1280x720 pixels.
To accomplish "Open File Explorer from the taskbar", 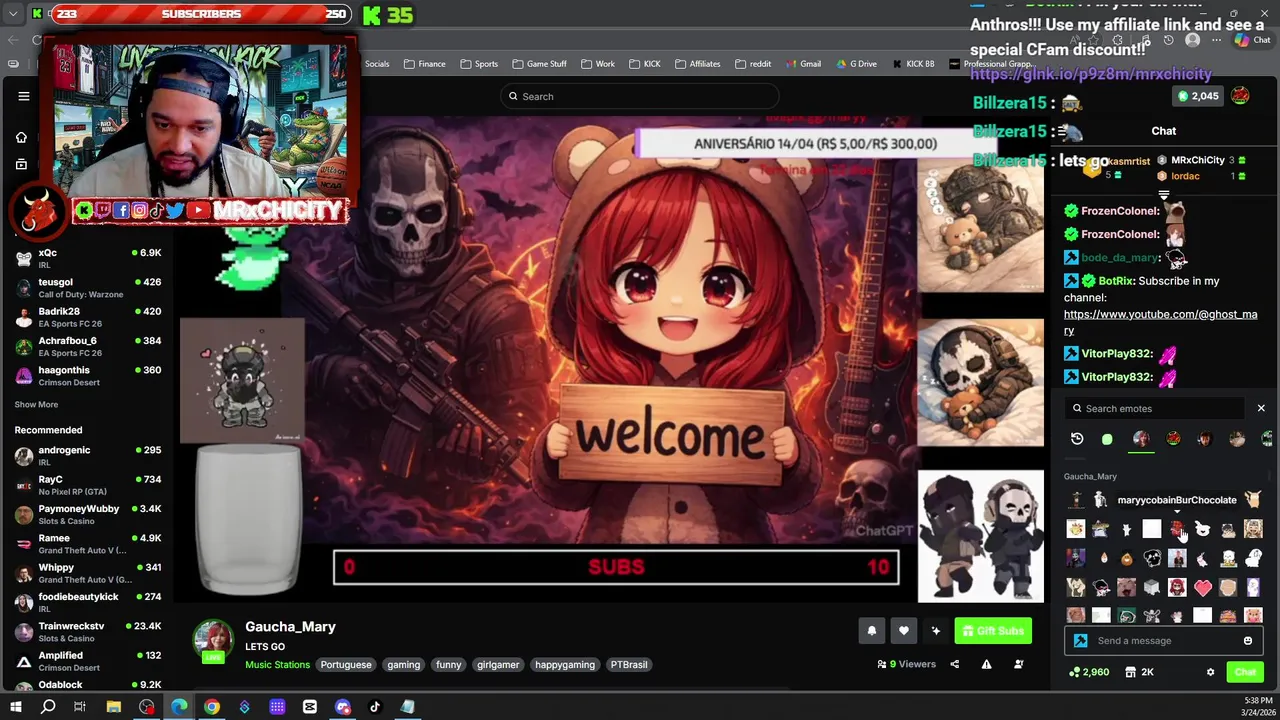I will 113,707.
